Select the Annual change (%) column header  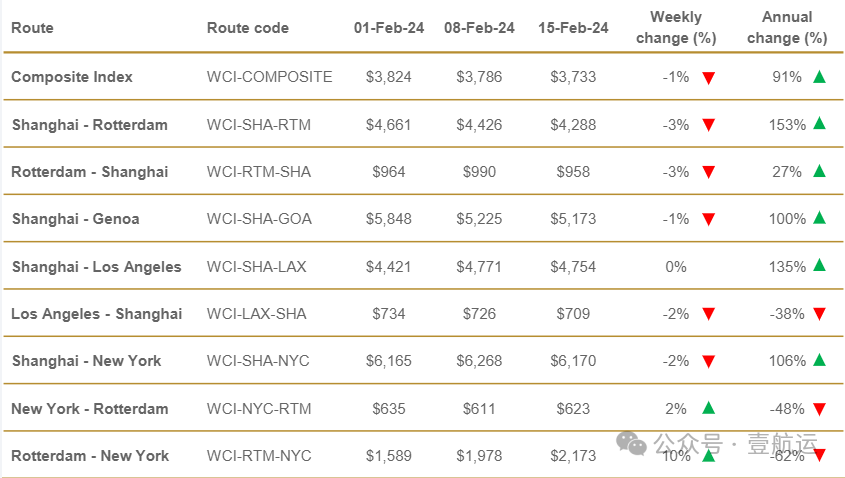787,27
